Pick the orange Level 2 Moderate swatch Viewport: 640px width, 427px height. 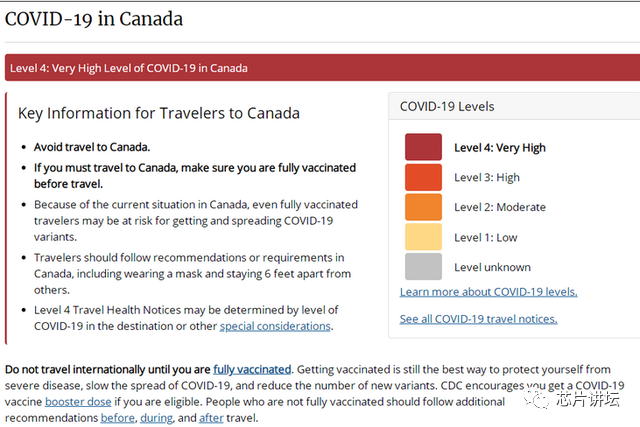coord(423,207)
